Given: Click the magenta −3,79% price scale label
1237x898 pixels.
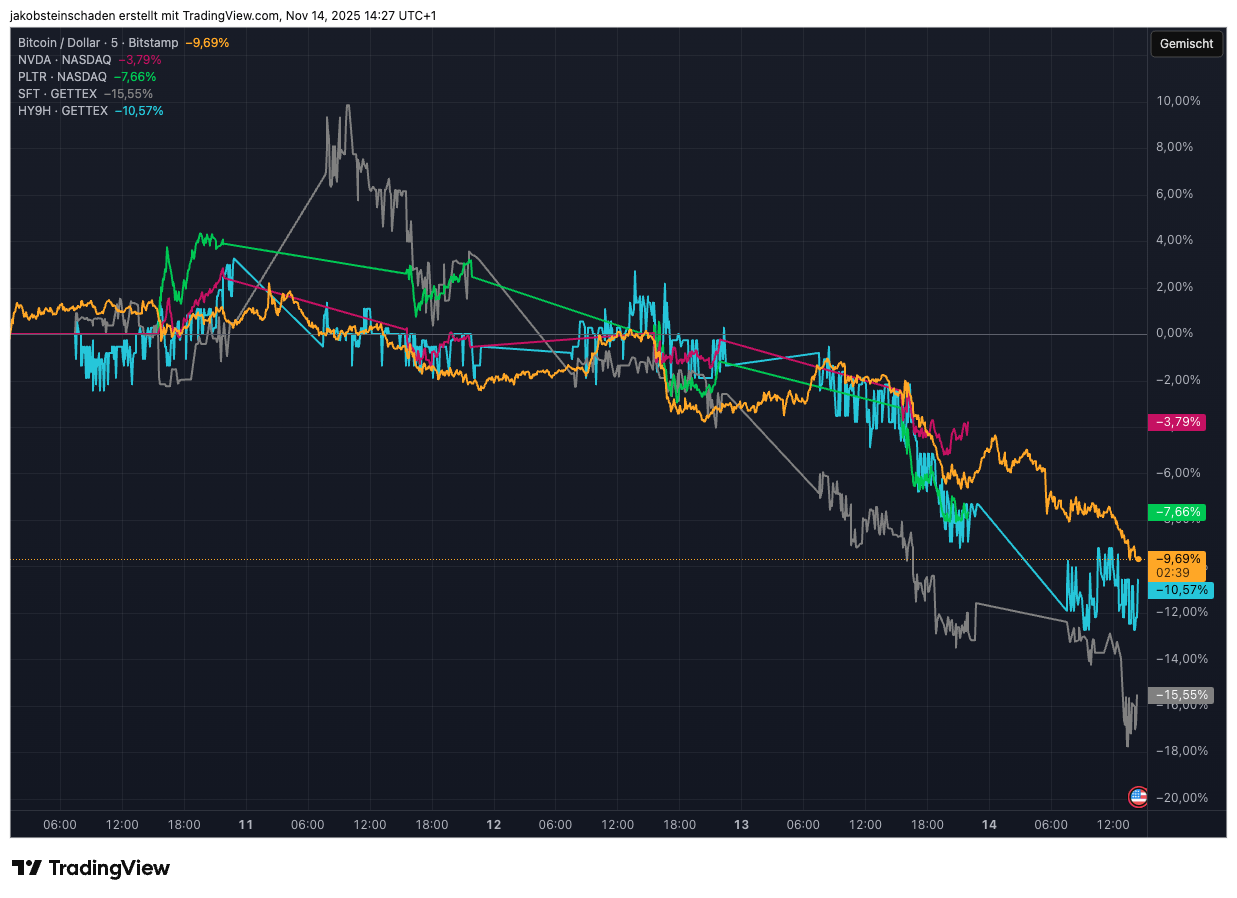Looking at the screenshot, I should coord(1179,422).
